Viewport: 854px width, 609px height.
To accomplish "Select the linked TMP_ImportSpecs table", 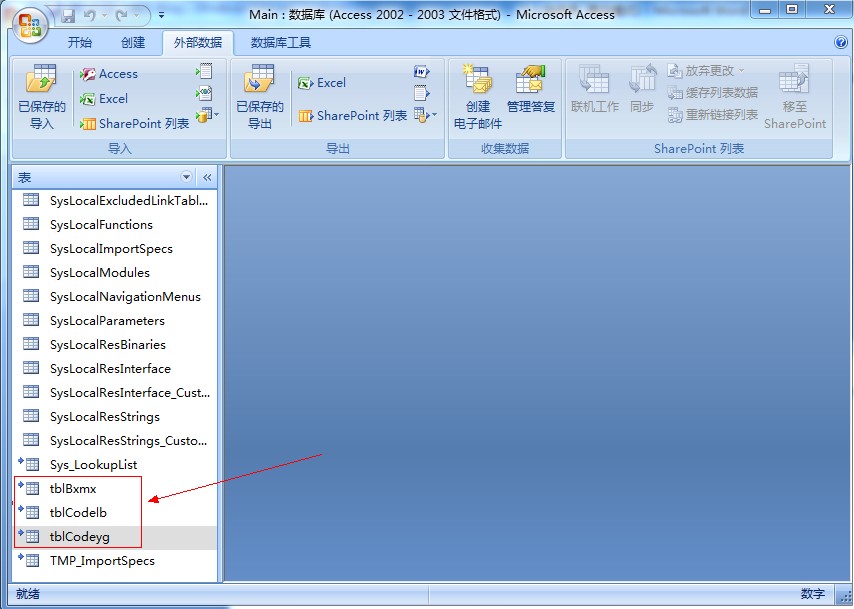I will 115,561.
